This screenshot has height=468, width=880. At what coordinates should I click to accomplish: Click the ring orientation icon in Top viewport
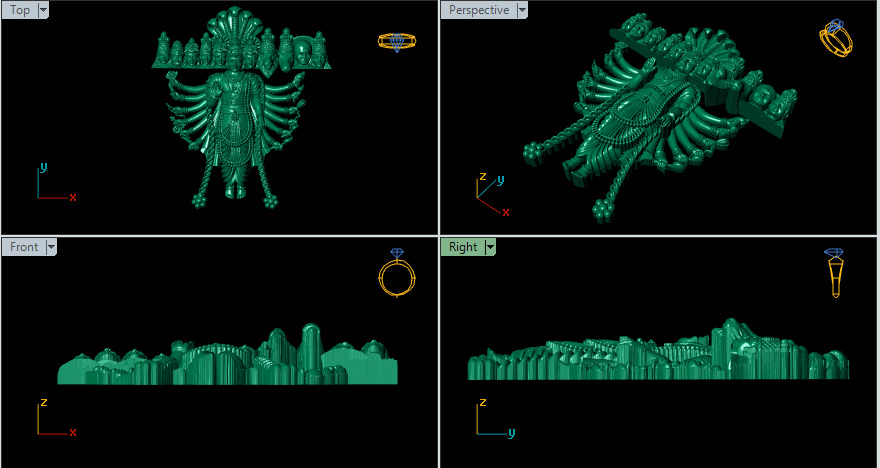click(397, 42)
